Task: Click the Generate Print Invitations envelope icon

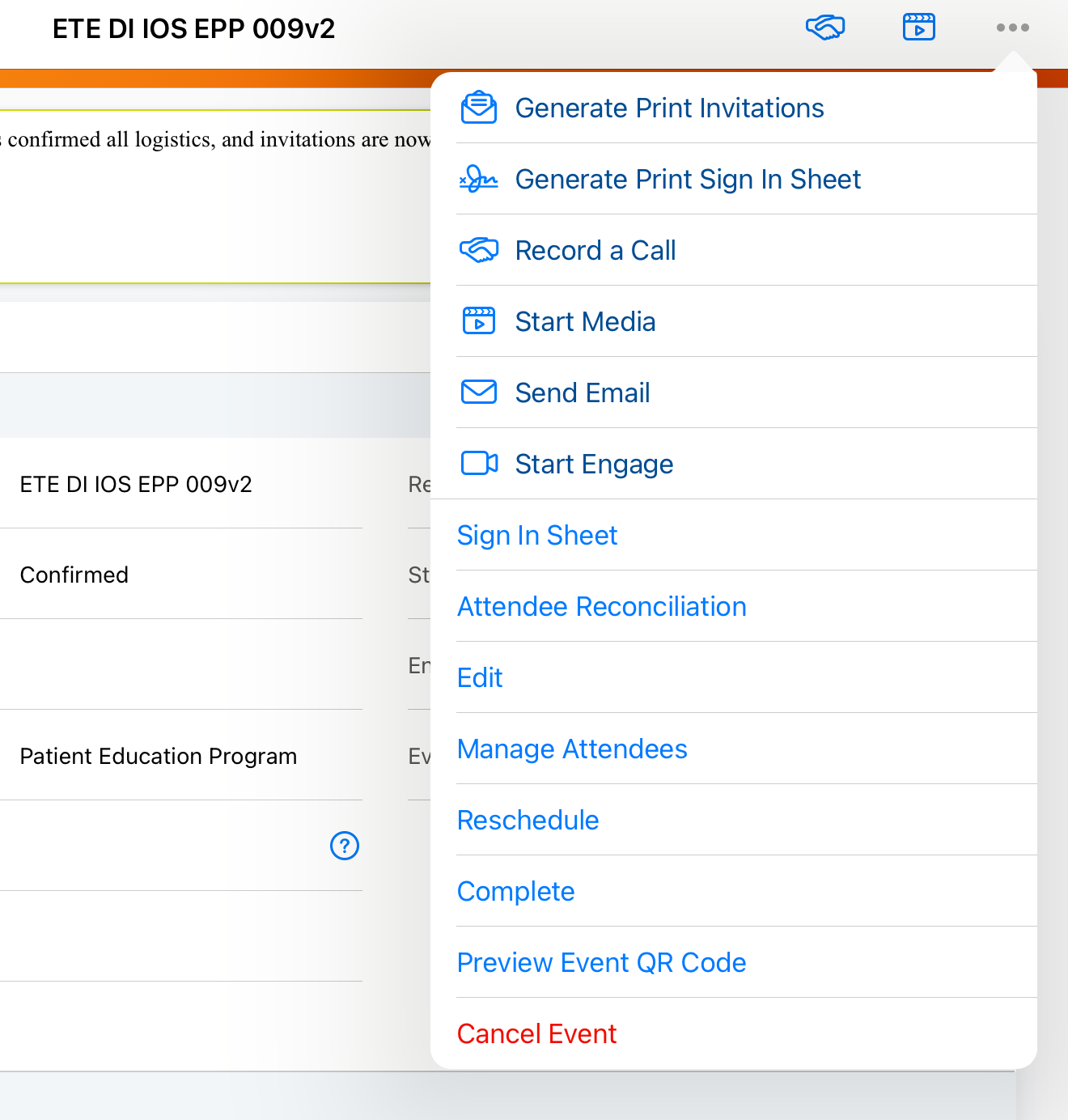Action: click(479, 108)
